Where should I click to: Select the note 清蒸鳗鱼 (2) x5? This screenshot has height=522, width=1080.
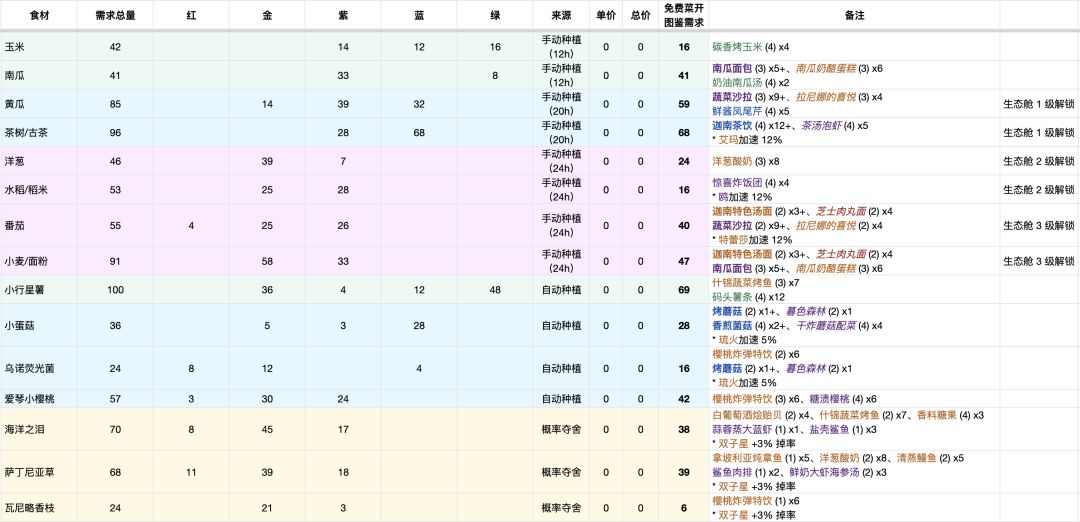[931, 458]
